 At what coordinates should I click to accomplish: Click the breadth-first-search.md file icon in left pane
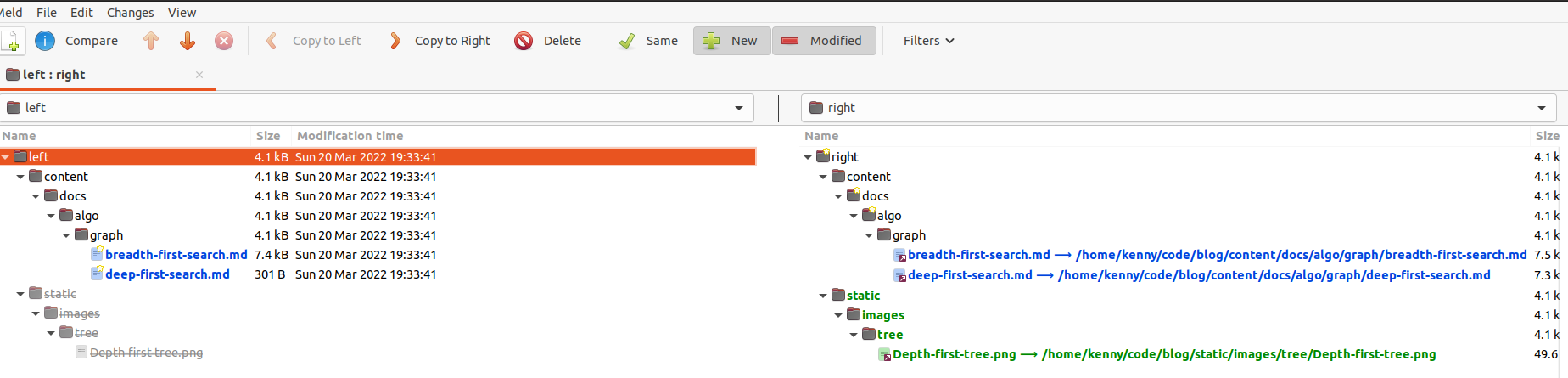click(x=98, y=254)
